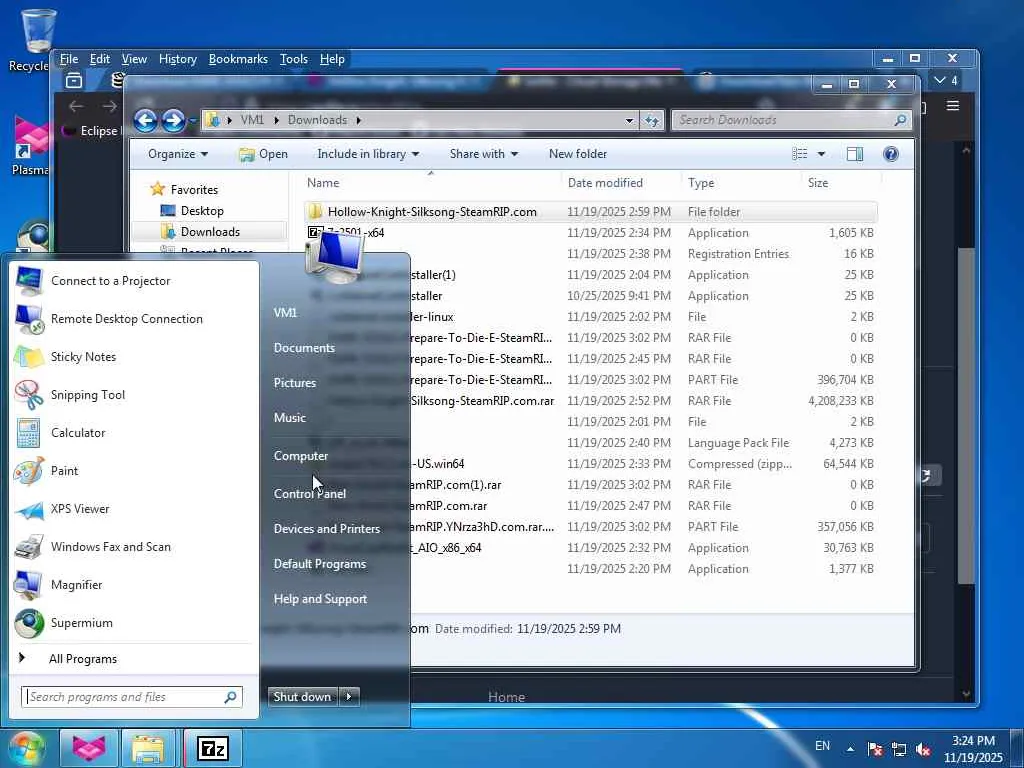Viewport: 1024px width, 768px height.
Task: Toggle the Explorer preview pane icon
Action: (x=855, y=153)
